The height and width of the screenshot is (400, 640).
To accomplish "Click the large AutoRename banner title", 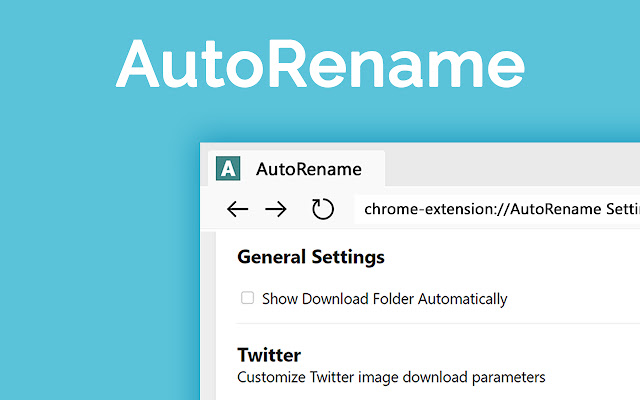I will tap(320, 64).
